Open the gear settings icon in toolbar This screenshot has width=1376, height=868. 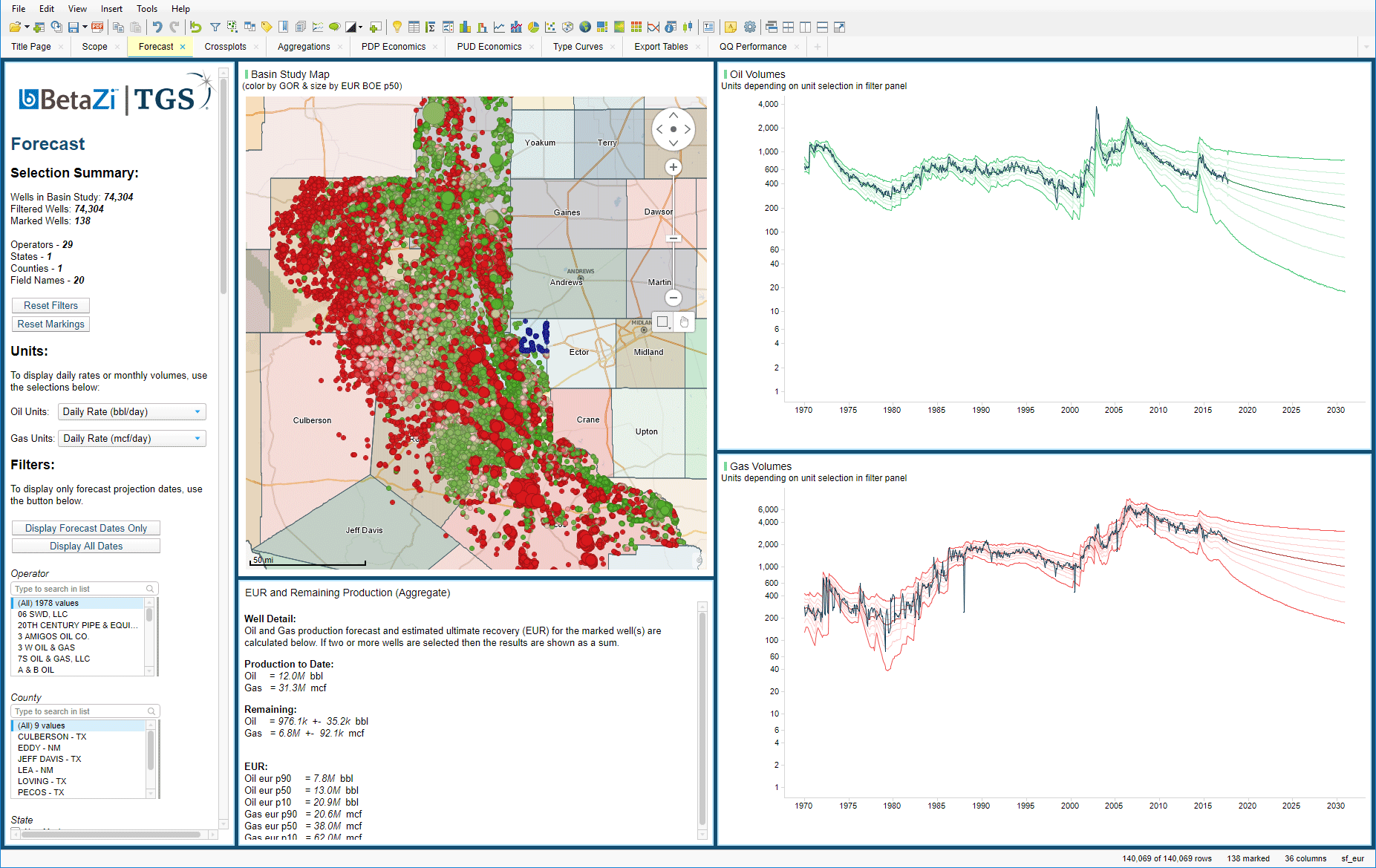pyautogui.click(x=750, y=27)
